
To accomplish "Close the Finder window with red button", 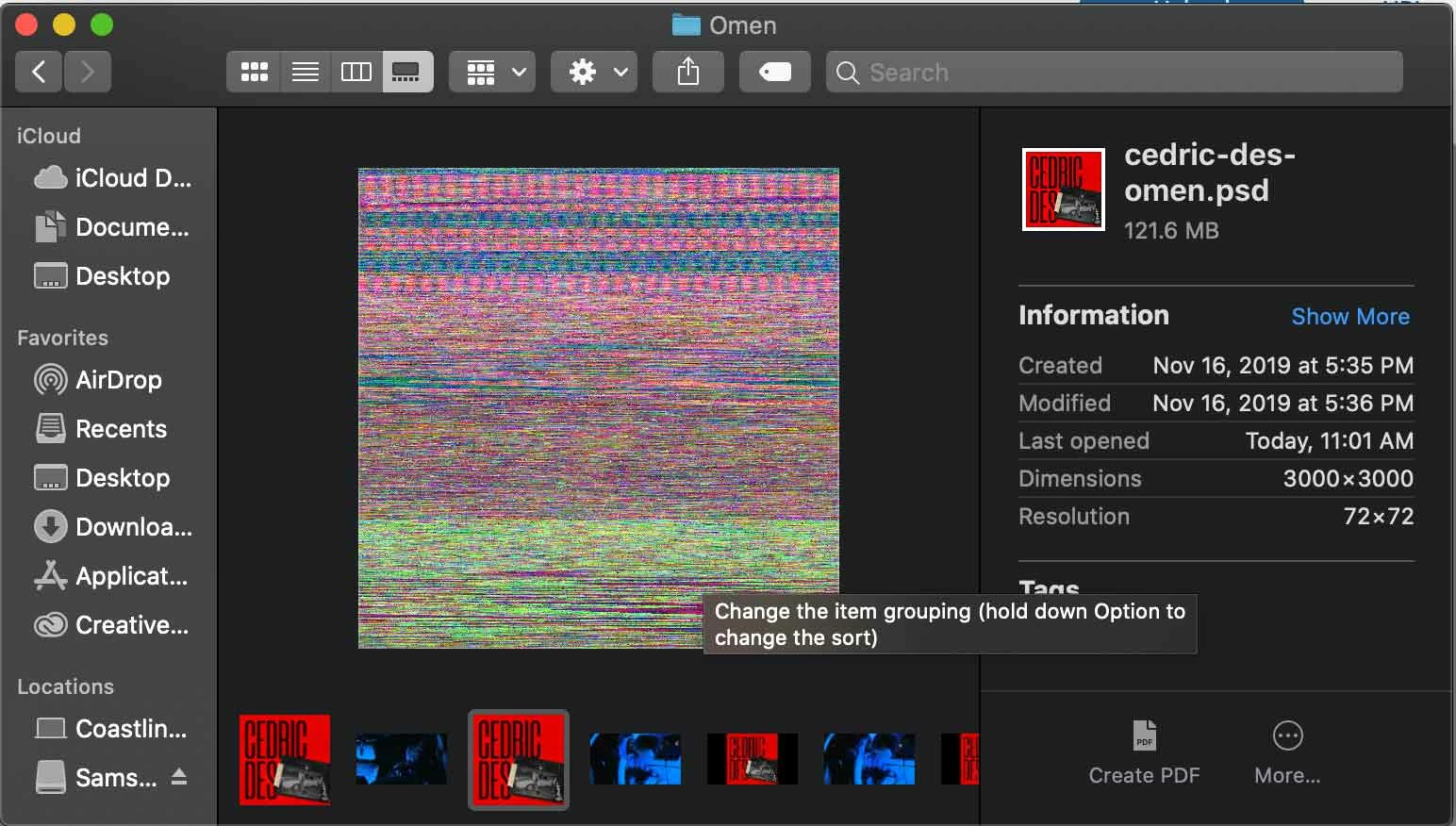I will (x=26, y=25).
